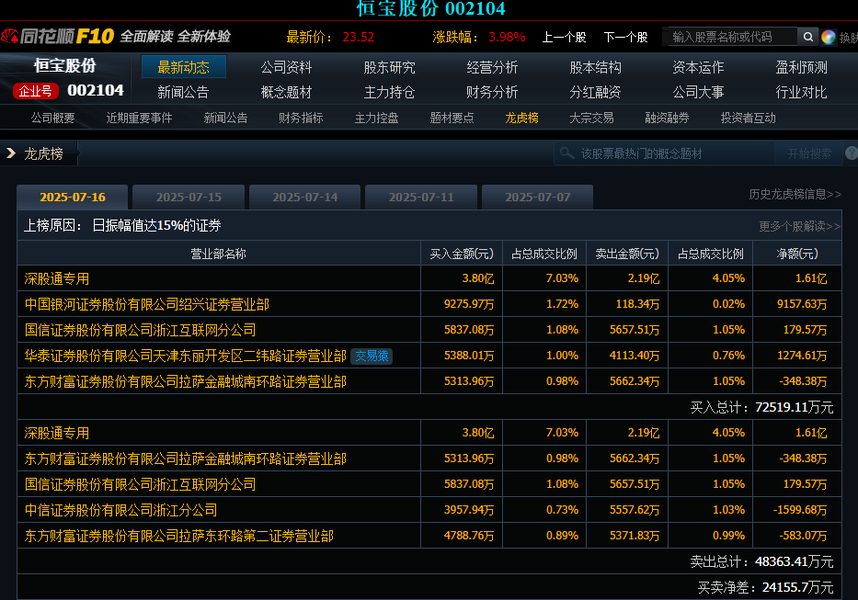This screenshot has width=858, height=600.
Task: Click the buy amount 9275.97万
Action: point(469,304)
